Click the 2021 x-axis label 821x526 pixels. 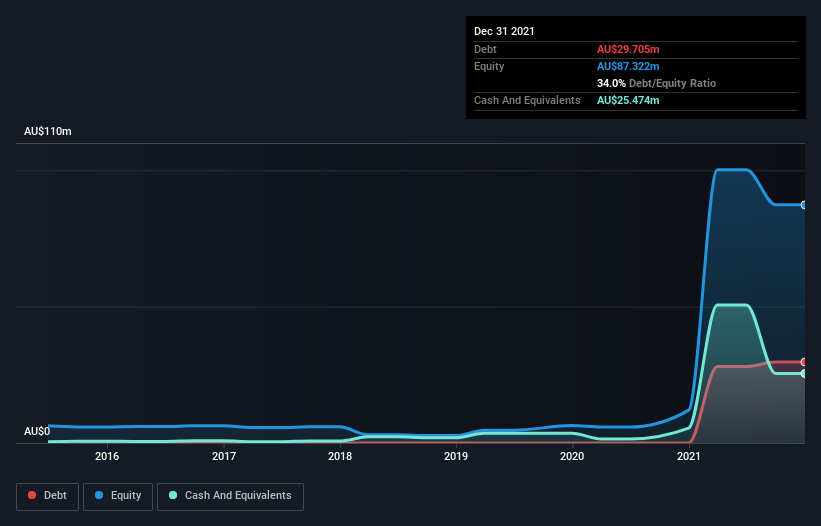[689, 456]
